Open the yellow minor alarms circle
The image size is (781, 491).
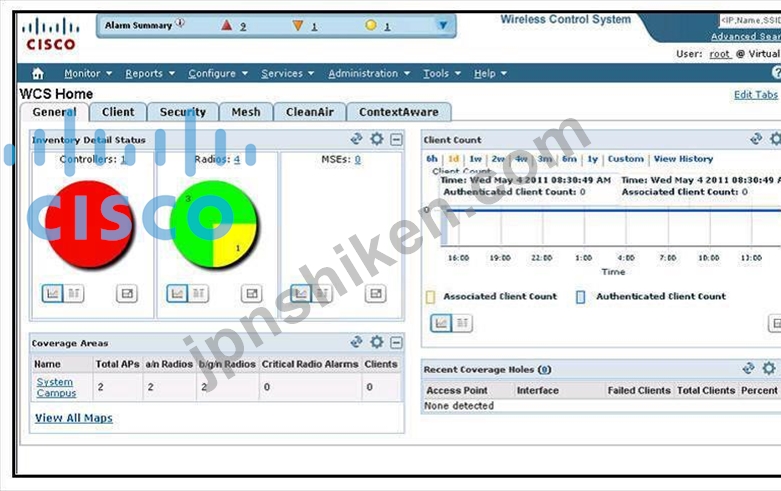pos(371,25)
